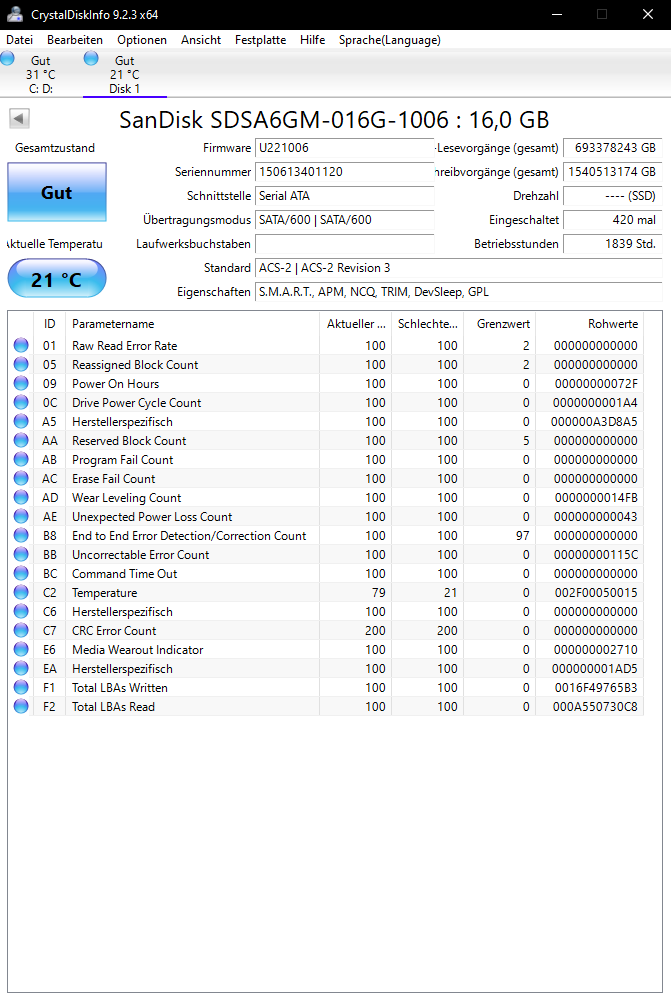Image resolution: width=671 pixels, height=1001 pixels.
Task: Click status icon of Total LBAs Read
Action: point(21,706)
